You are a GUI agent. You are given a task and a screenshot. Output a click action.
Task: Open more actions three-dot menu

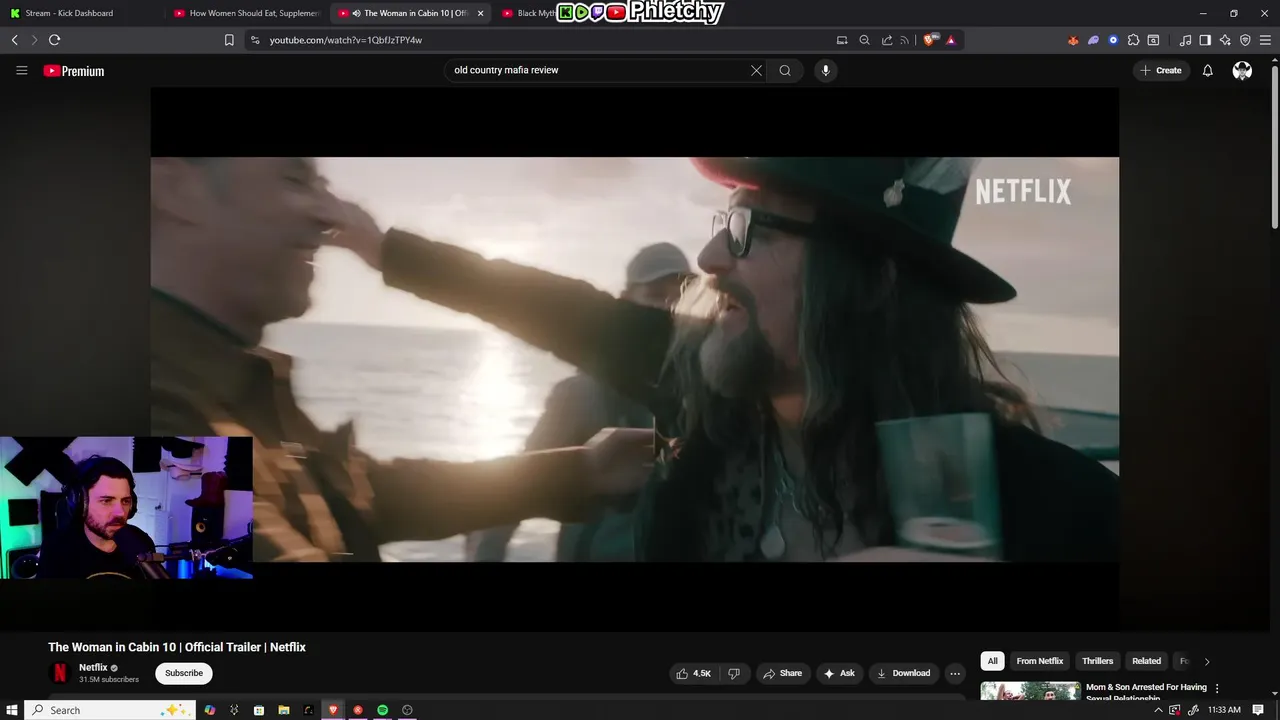(955, 673)
